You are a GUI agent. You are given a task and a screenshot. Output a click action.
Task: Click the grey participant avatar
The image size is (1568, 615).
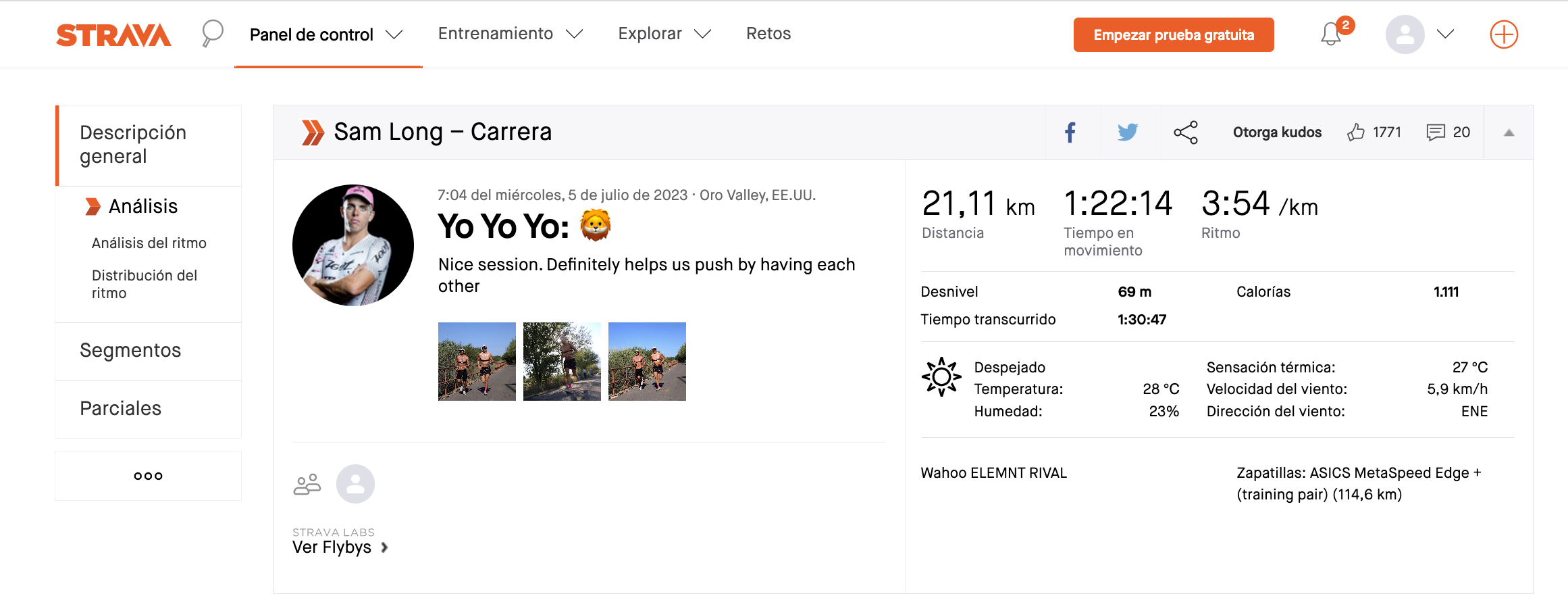[356, 484]
